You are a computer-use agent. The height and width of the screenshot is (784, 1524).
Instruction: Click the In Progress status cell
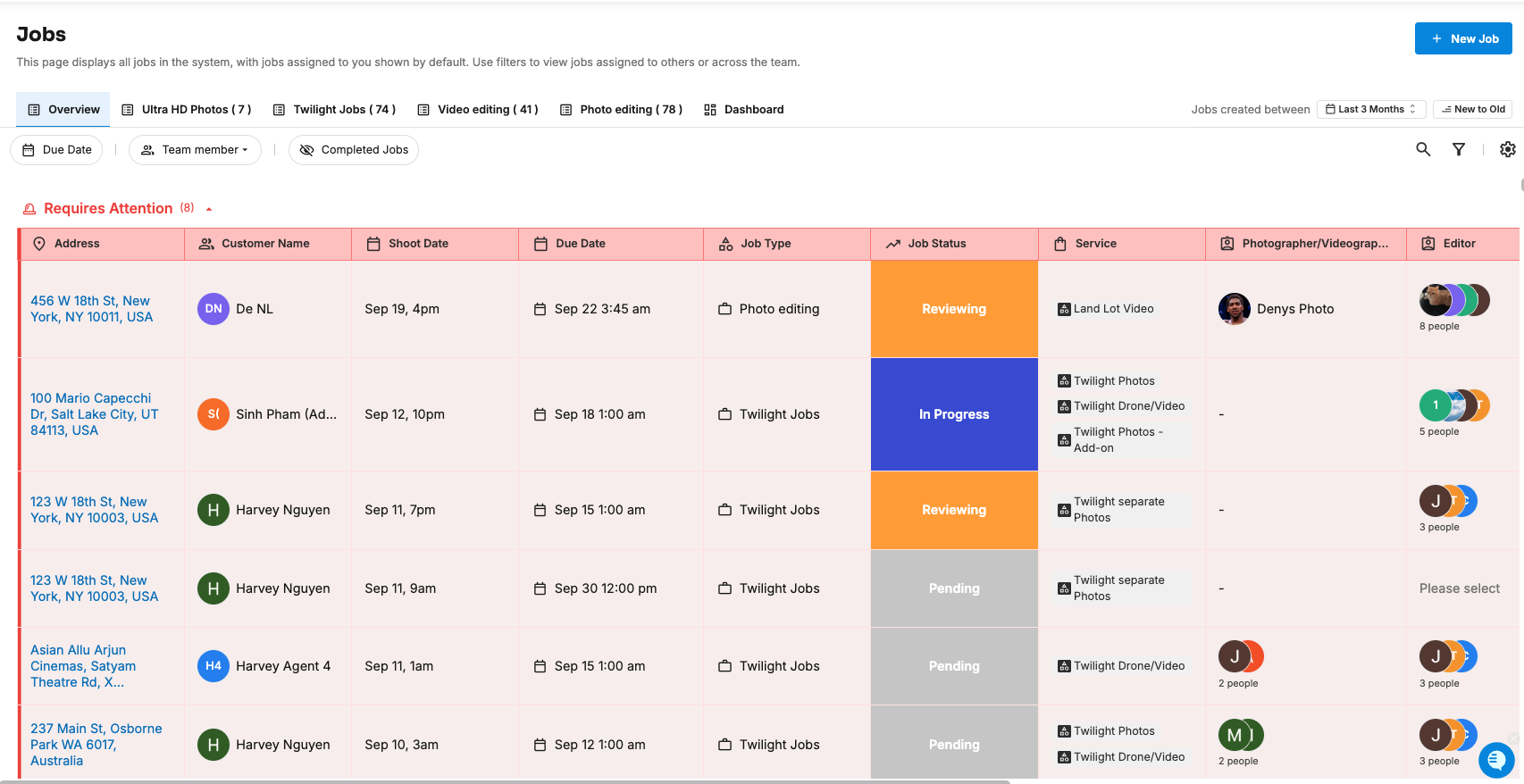tap(954, 414)
